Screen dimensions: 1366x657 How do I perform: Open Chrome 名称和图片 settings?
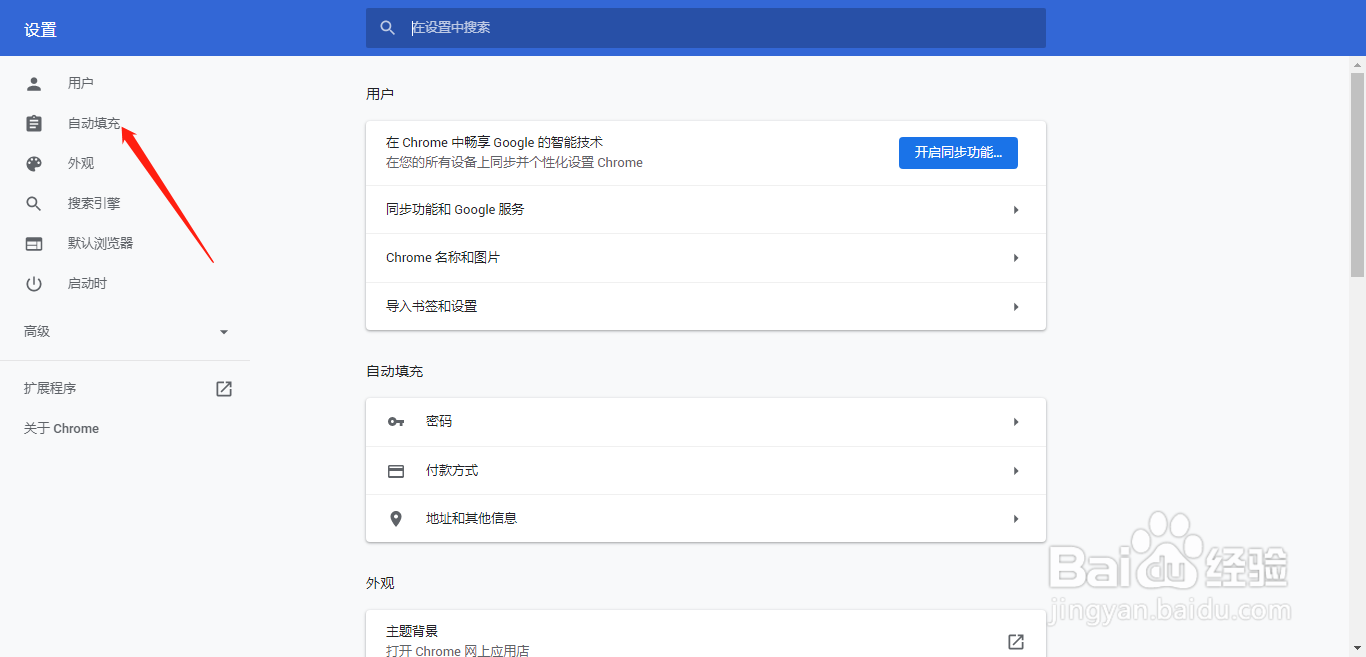705,257
